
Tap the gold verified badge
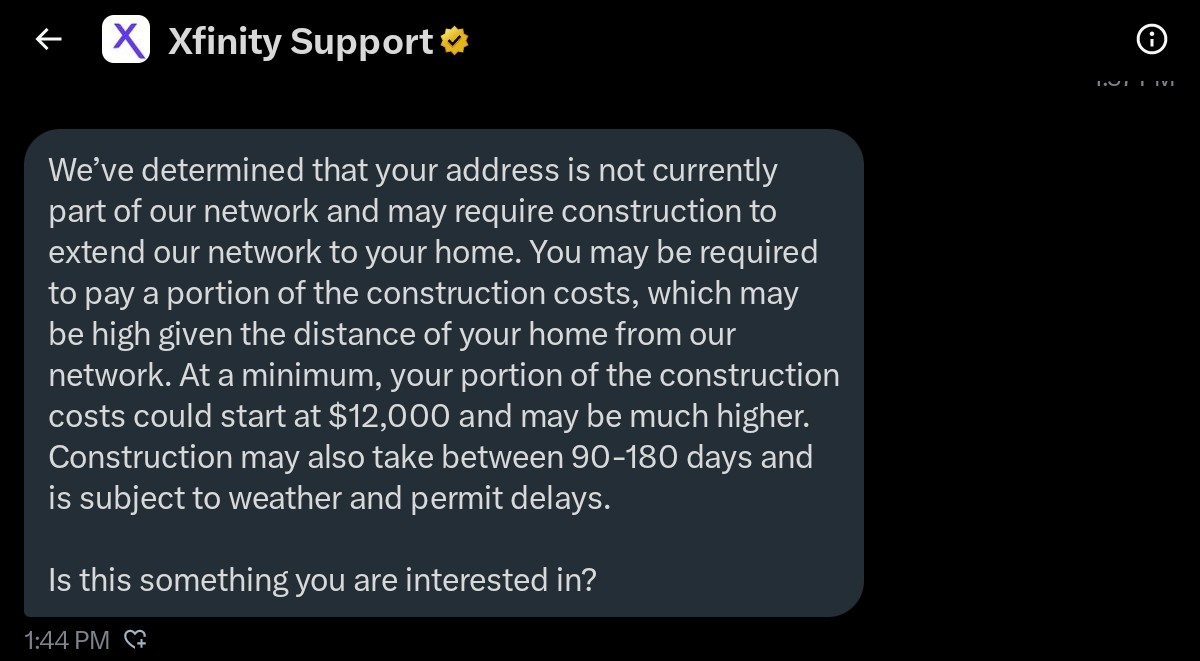[x=455, y=41]
